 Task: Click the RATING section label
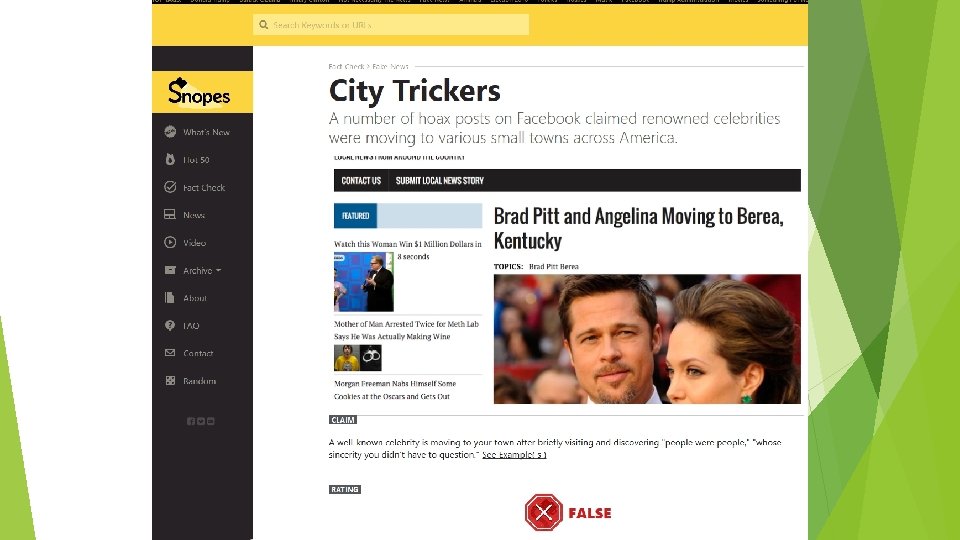345,489
